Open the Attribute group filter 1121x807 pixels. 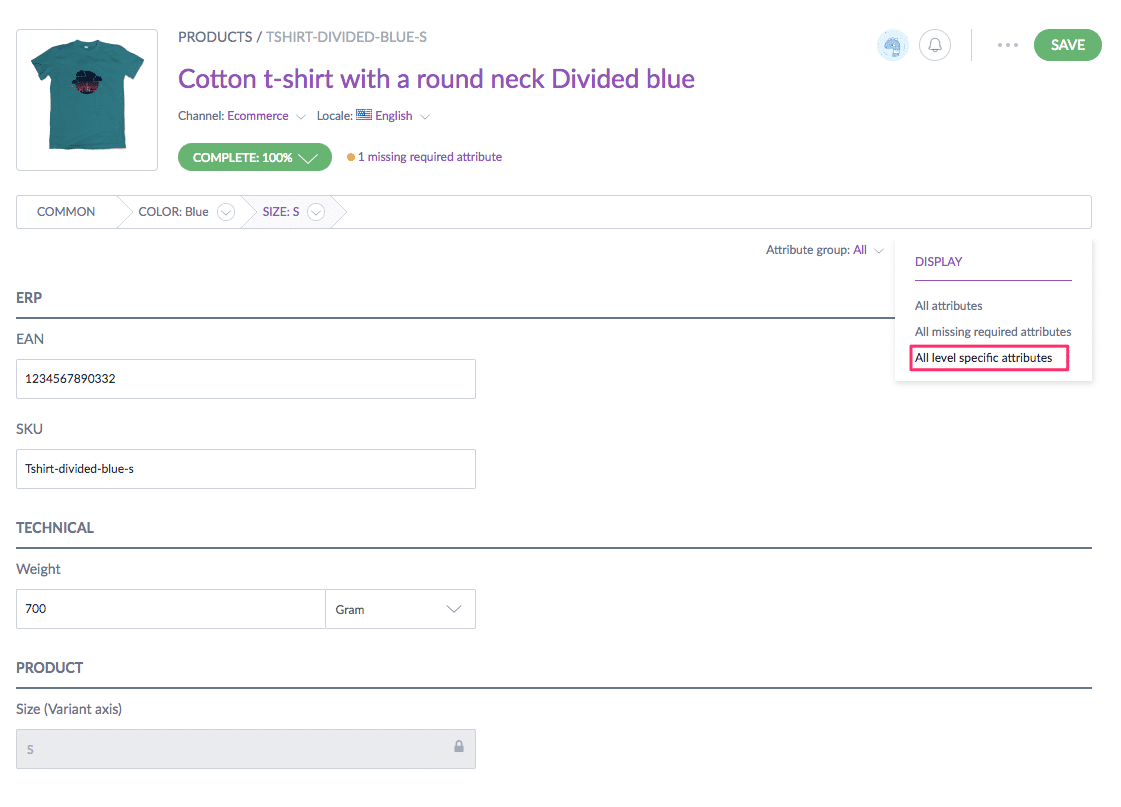(825, 250)
